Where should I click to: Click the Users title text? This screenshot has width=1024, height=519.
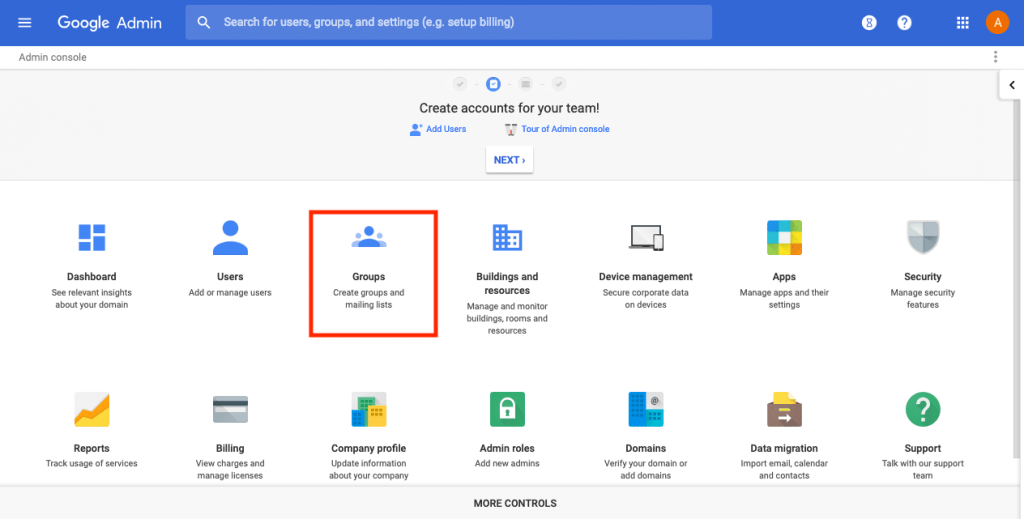click(x=230, y=277)
